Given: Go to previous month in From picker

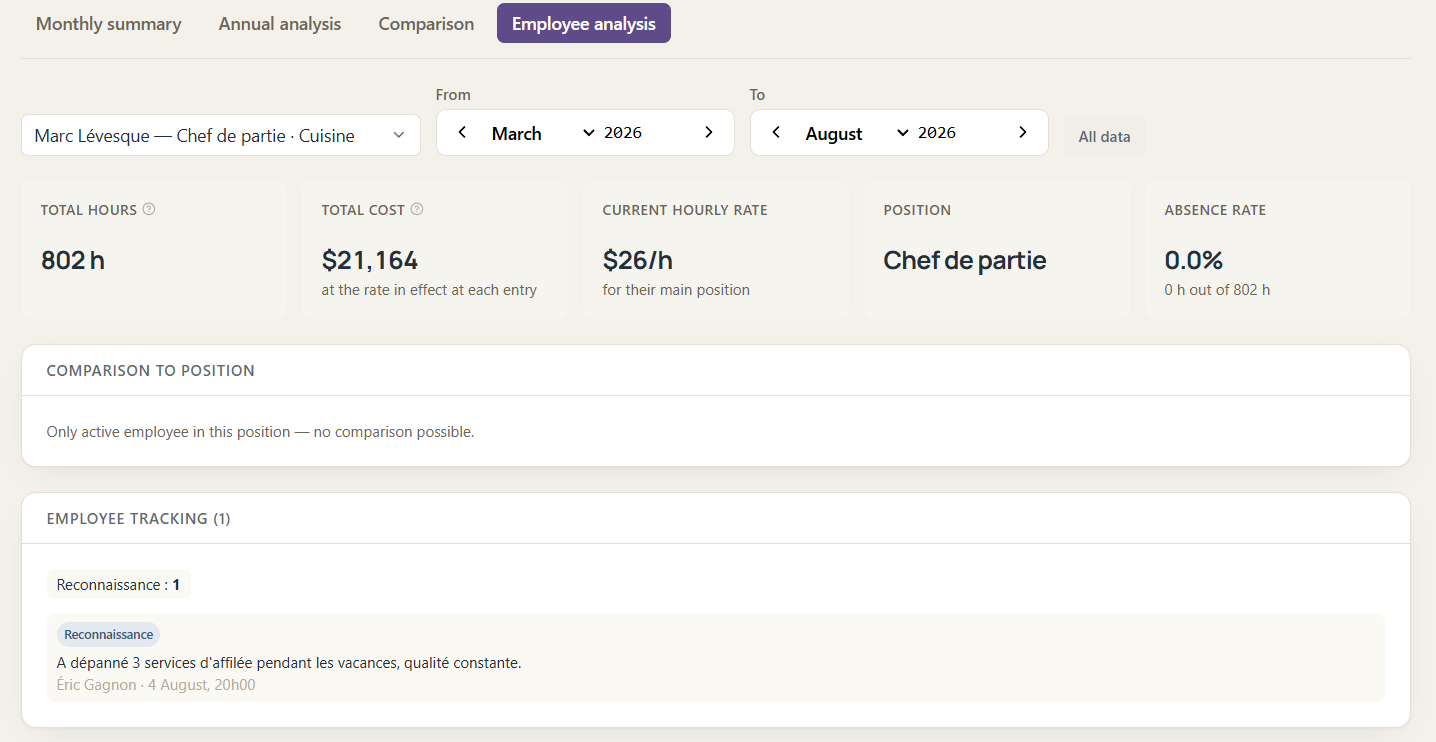Looking at the screenshot, I should (462, 133).
